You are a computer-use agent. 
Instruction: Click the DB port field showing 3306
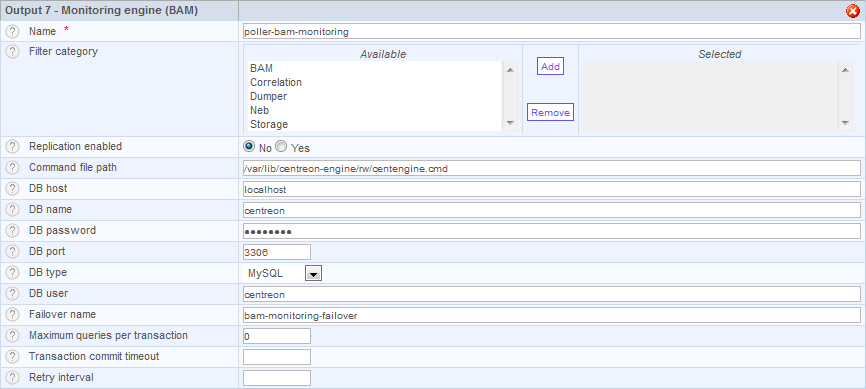click(277, 252)
